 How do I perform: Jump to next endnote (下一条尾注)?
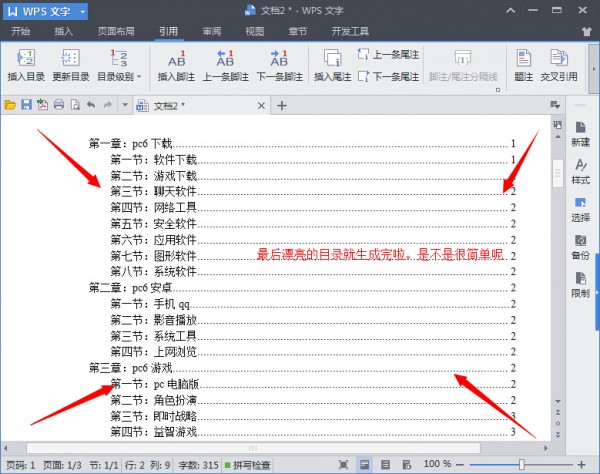pyautogui.click(x=388, y=77)
